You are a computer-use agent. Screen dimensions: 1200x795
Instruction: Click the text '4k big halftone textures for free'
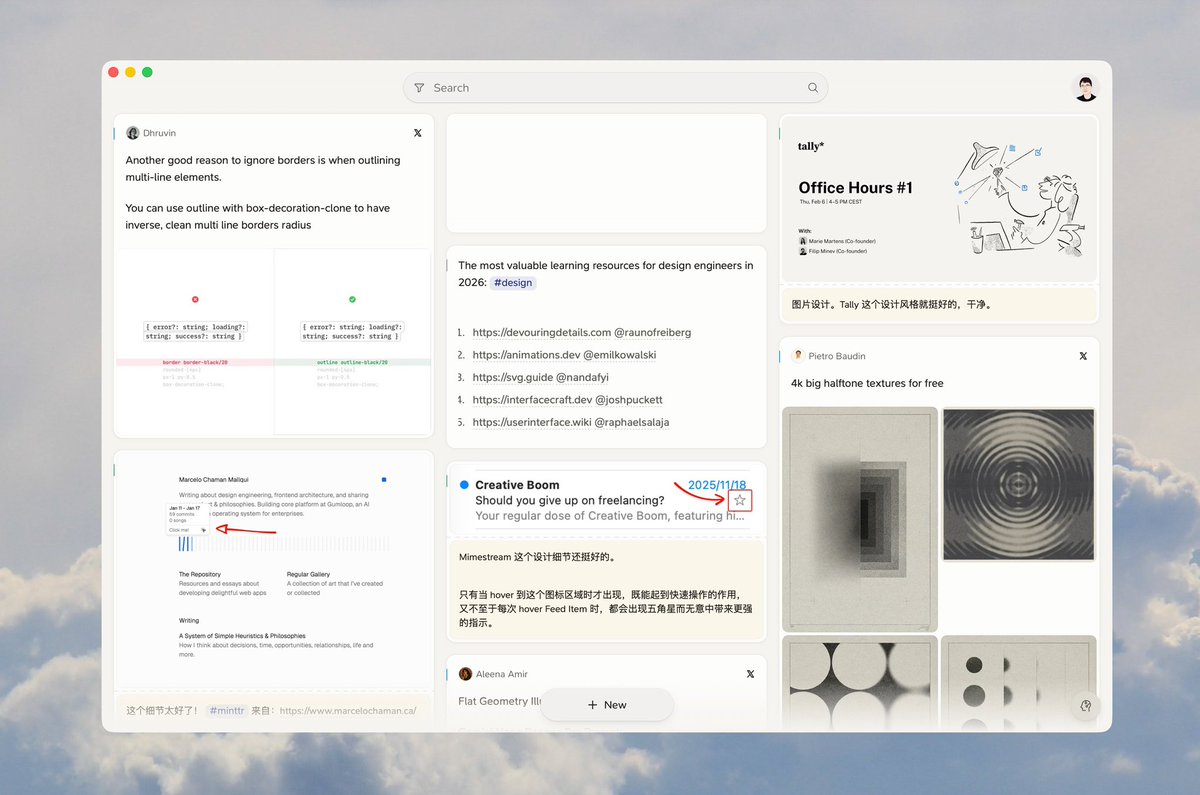(x=867, y=383)
